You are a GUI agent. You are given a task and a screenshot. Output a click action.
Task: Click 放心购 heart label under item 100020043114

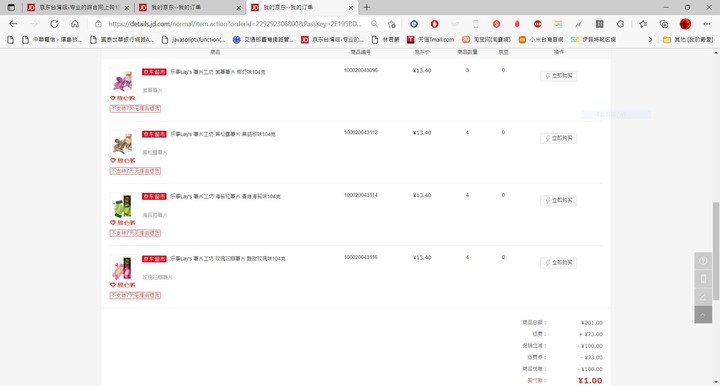(x=123, y=223)
